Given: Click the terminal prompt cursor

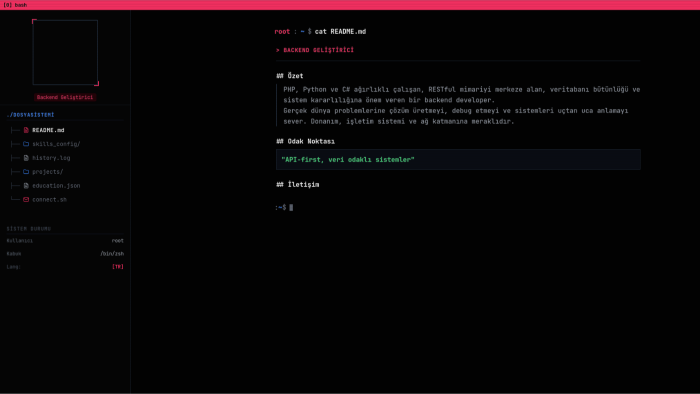Looking at the screenshot, I should click(291, 207).
